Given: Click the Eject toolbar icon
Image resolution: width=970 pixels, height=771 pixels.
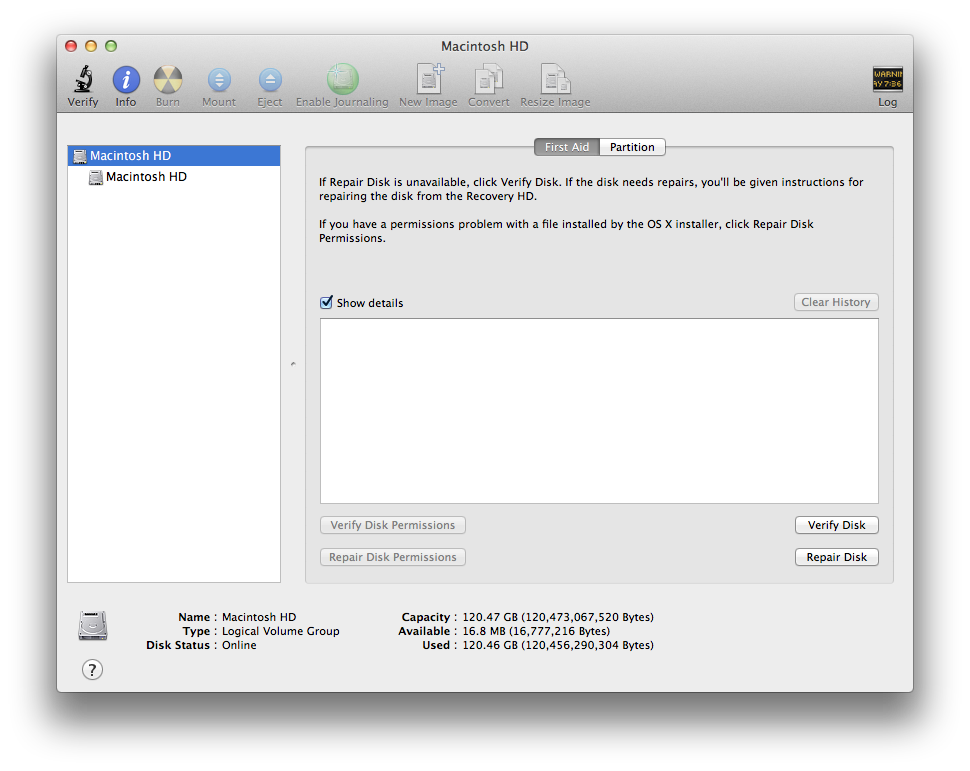Looking at the screenshot, I should (x=270, y=80).
